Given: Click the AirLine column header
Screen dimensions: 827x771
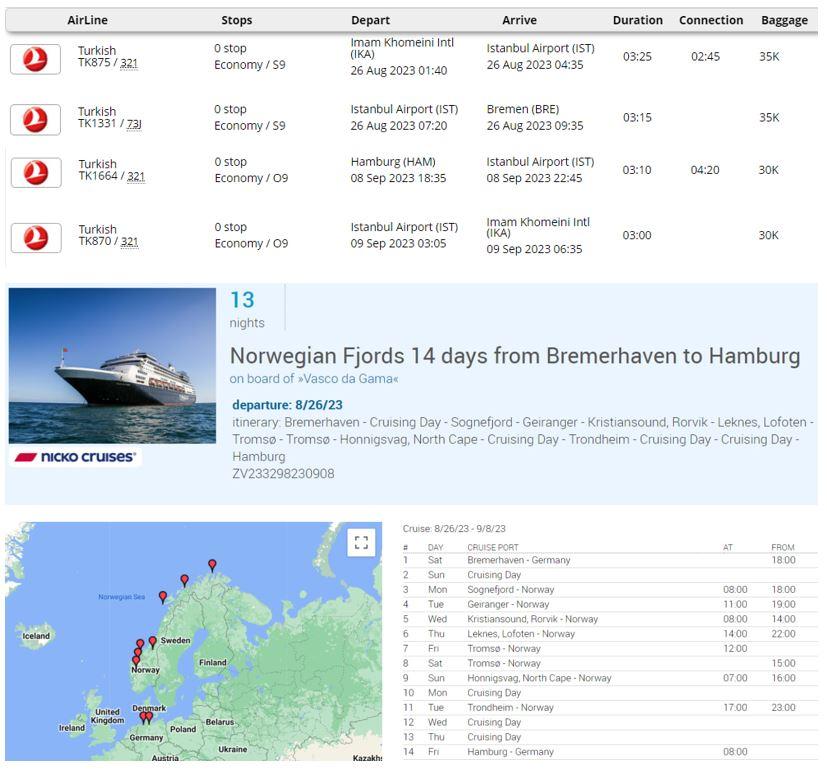Looking at the screenshot, I should [x=87, y=20].
